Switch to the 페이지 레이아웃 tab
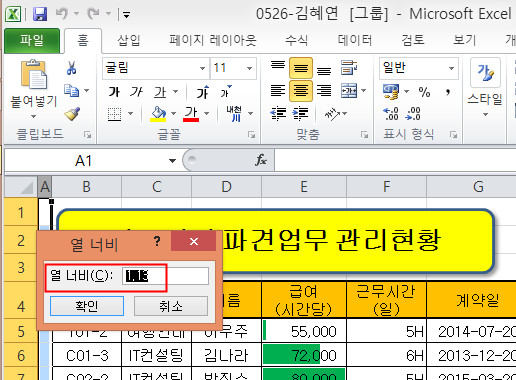This screenshot has width=516, height=380. click(x=213, y=41)
